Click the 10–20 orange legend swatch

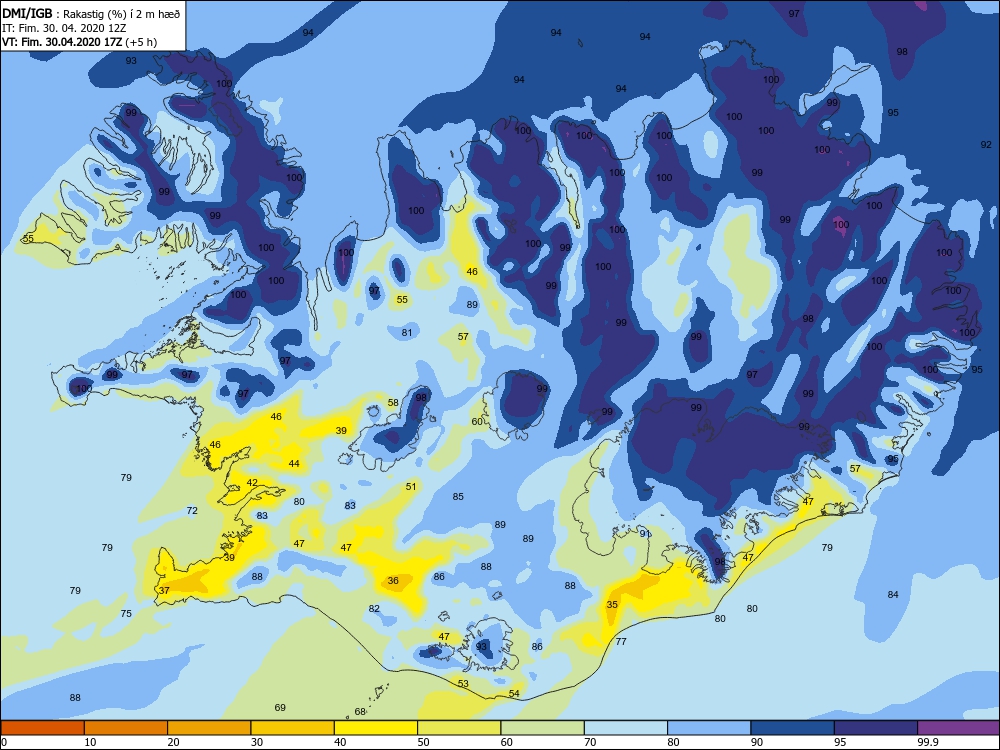click(126, 728)
